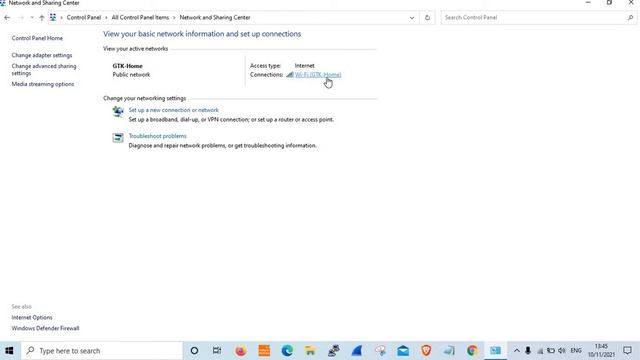Open File Explorer from the taskbar
The height and width of the screenshot is (360, 640).
click(310, 351)
